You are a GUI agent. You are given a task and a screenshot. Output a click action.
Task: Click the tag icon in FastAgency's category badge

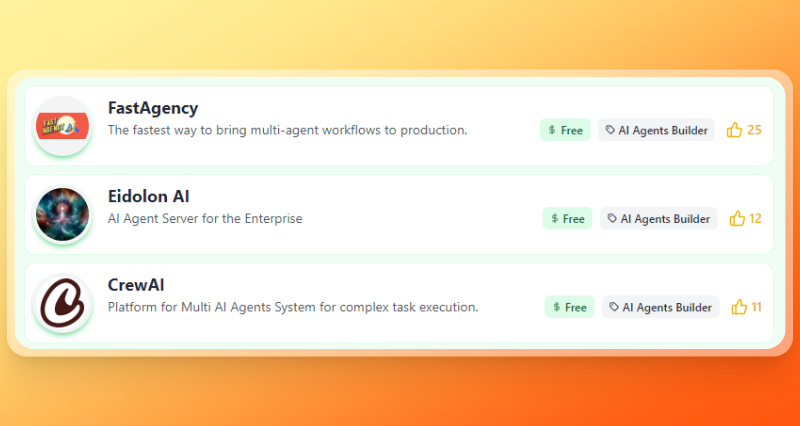(610, 130)
